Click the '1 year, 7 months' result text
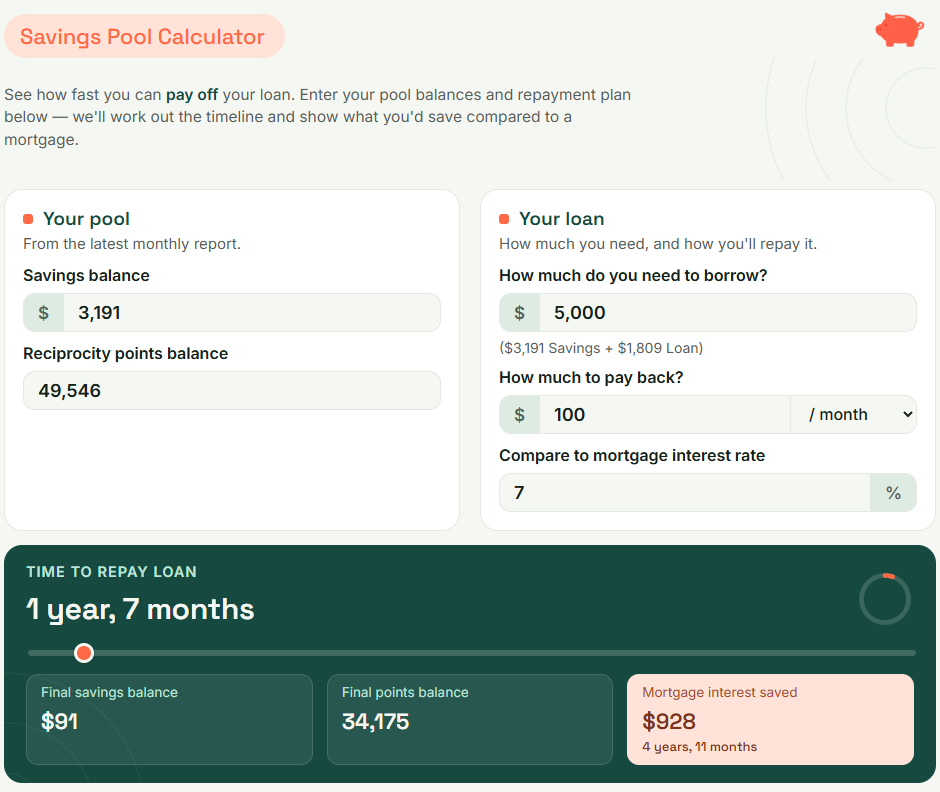The width and height of the screenshot is (940, 792). click(x=140, y=610)
